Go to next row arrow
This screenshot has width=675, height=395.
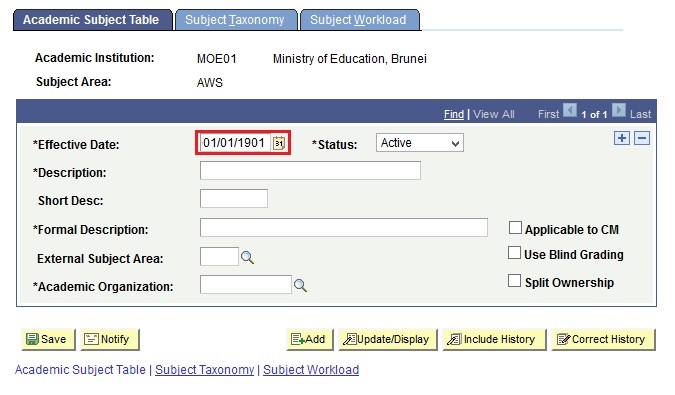619,111
